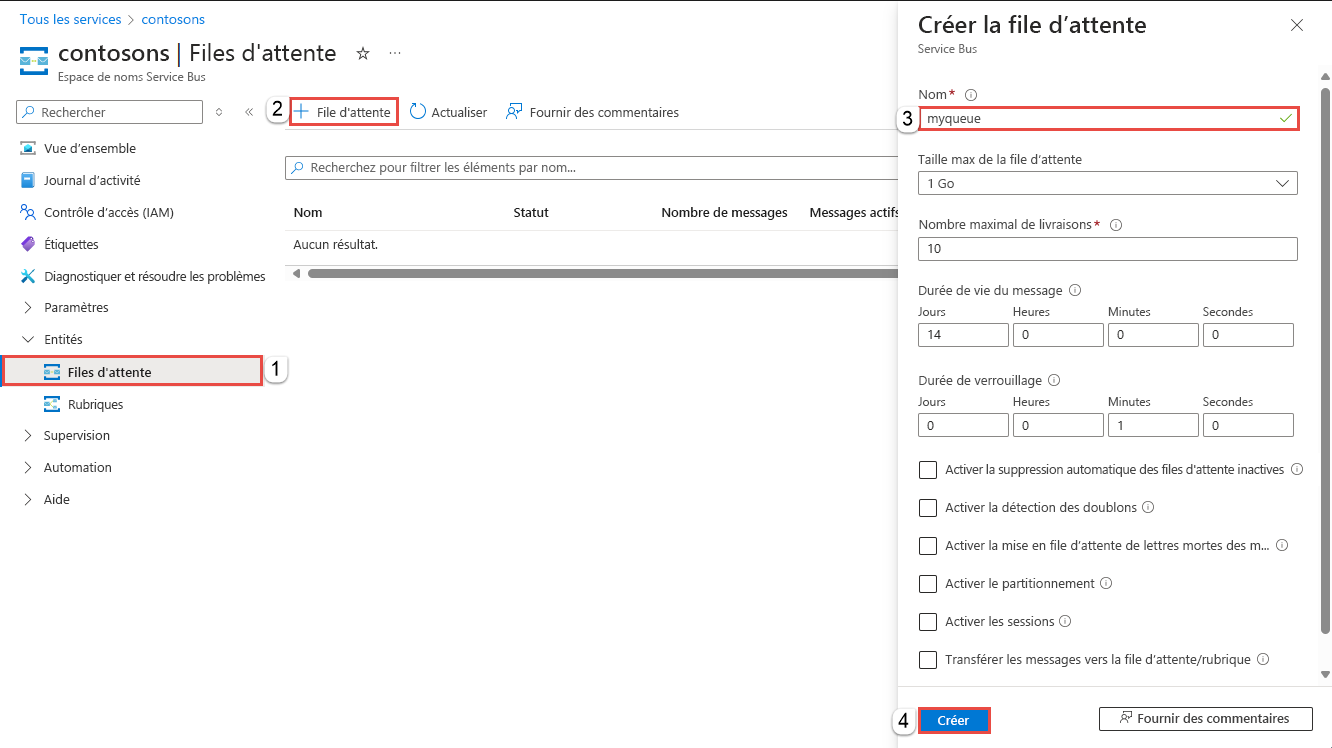The height and width of the screenshot is (748, 1332).
Task: Click the horizontal scrollbar under the queue table
Action: pos(603,273)
